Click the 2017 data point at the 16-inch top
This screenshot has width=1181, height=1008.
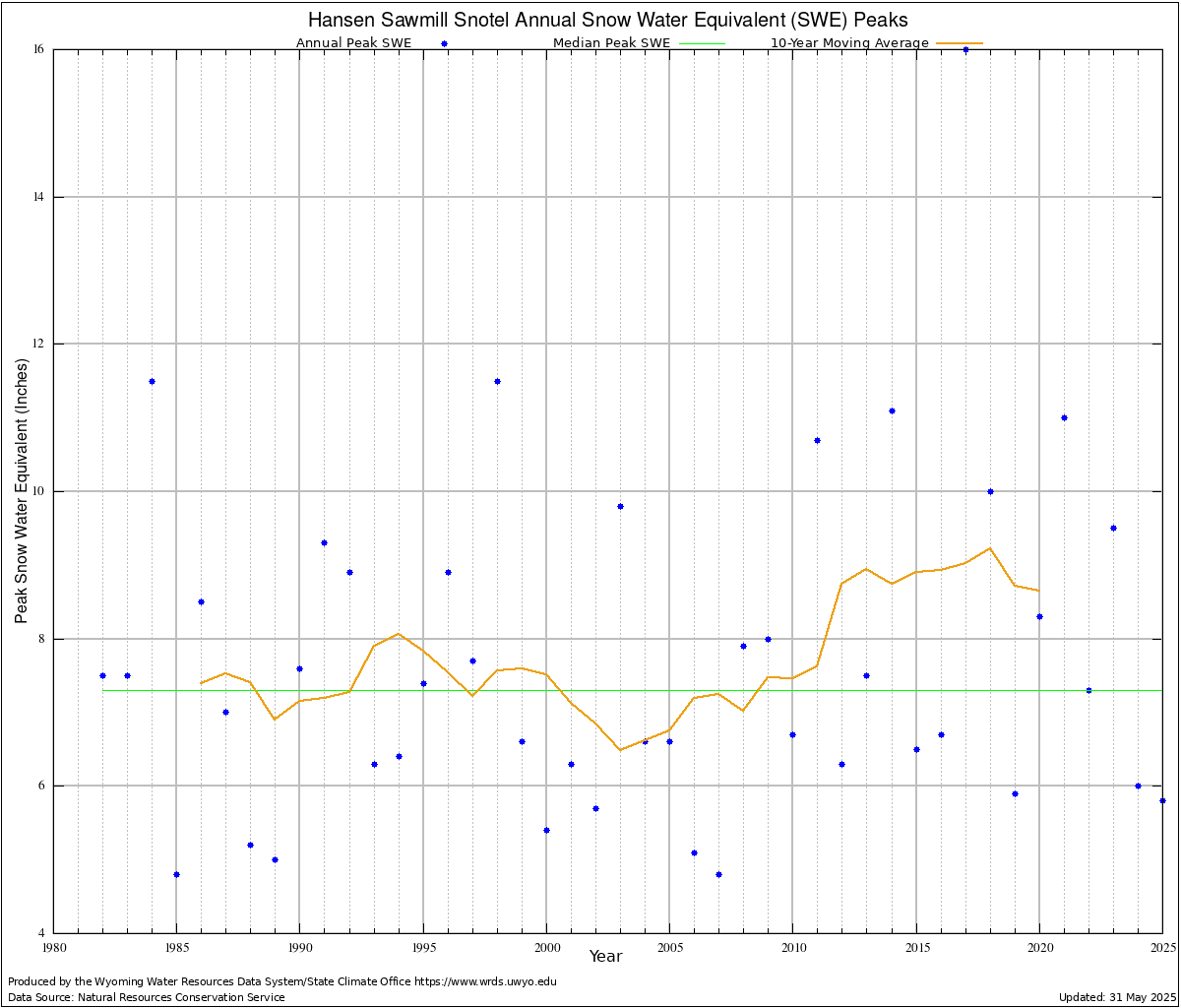[965, 49]
